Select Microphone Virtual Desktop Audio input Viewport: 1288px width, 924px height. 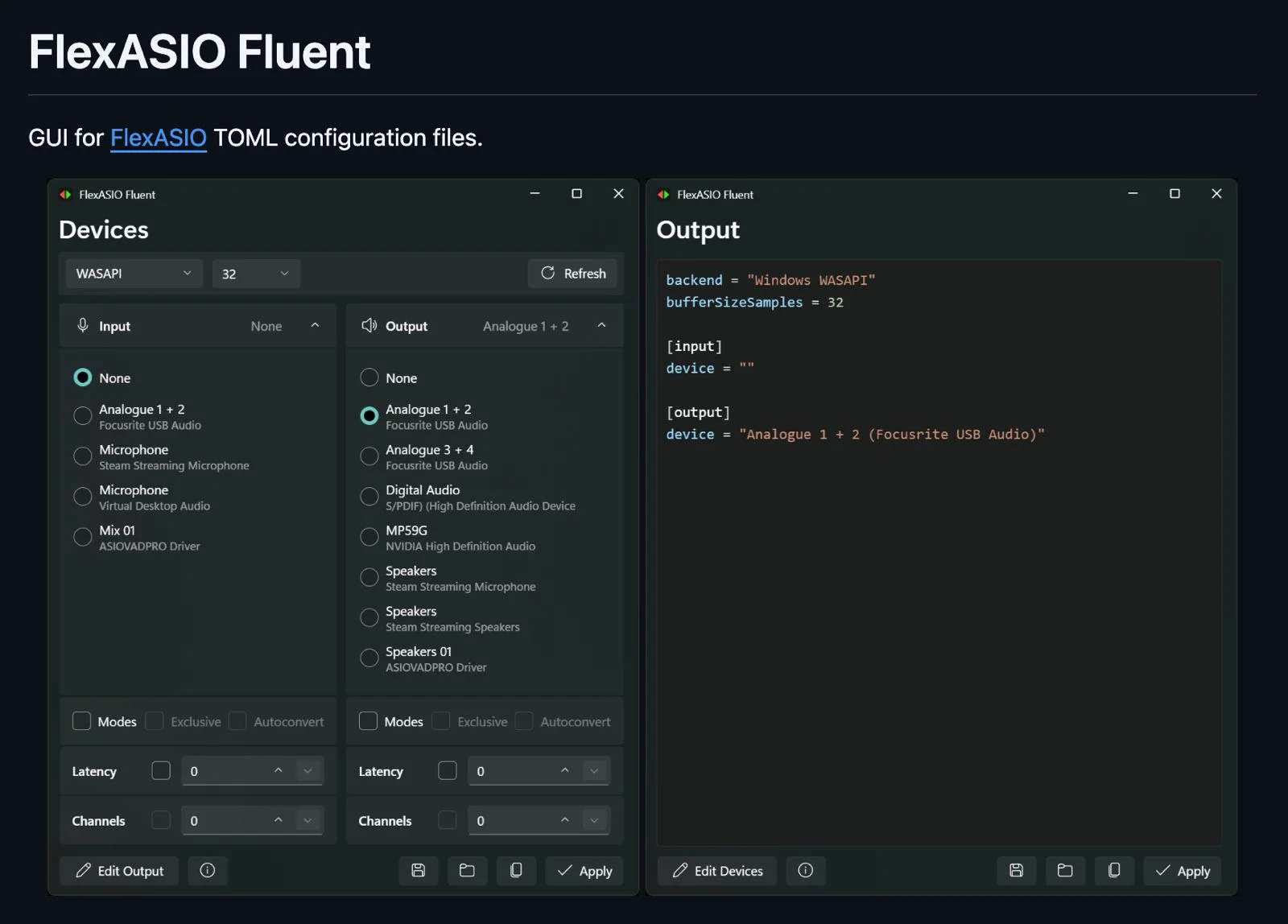click(83, 497)
